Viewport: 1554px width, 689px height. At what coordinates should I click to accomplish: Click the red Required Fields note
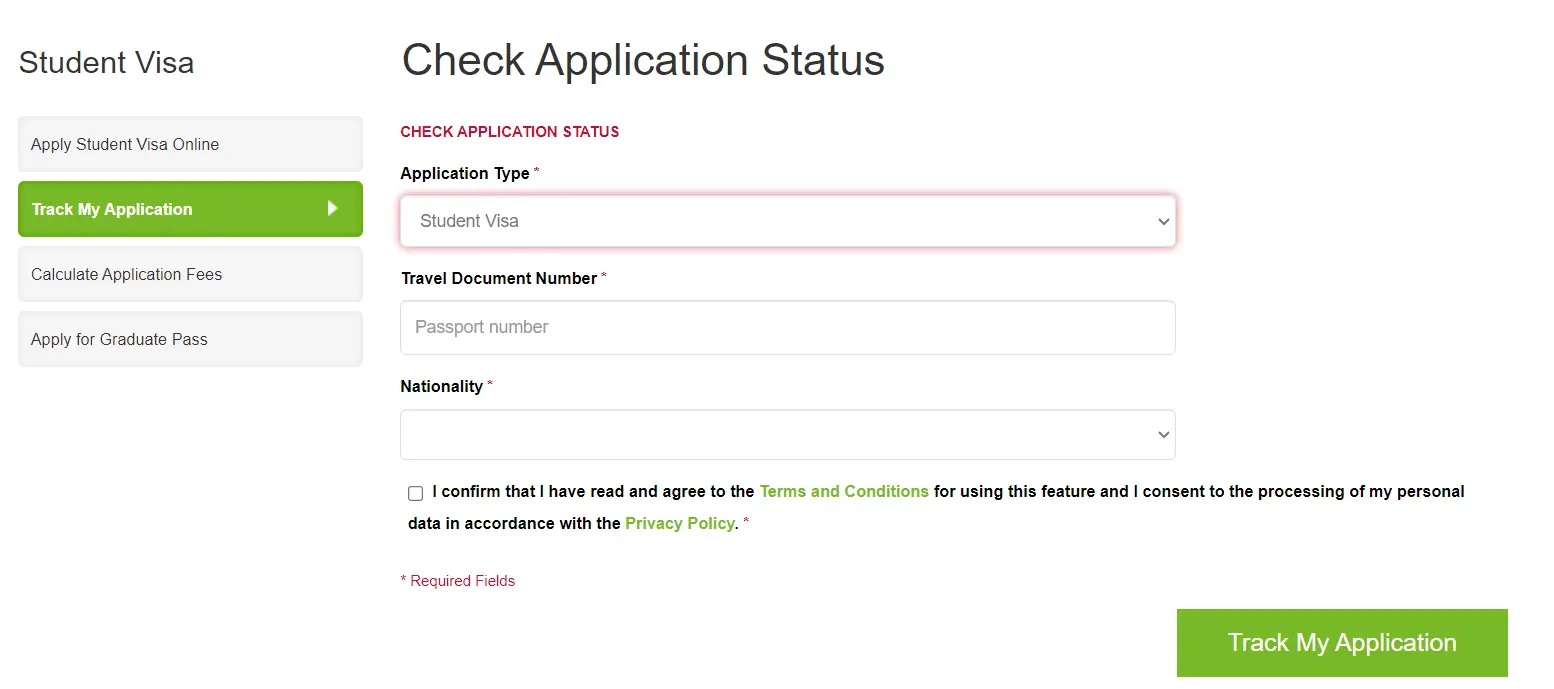[x=458, y=580]
